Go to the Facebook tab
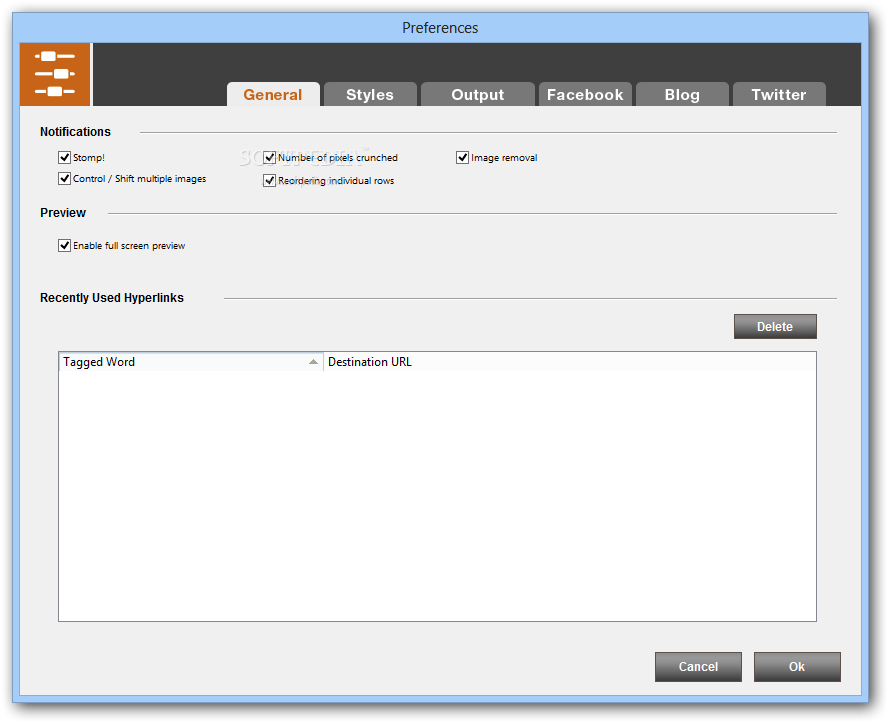This screenshot has width=889, height=723. coord(585,94)
